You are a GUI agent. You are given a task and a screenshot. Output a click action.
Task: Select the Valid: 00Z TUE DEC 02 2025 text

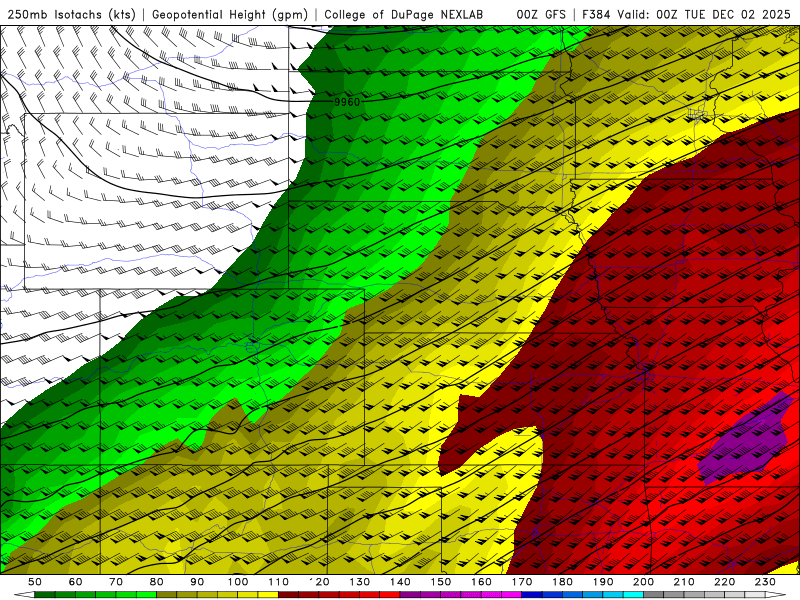pos(704,15)
